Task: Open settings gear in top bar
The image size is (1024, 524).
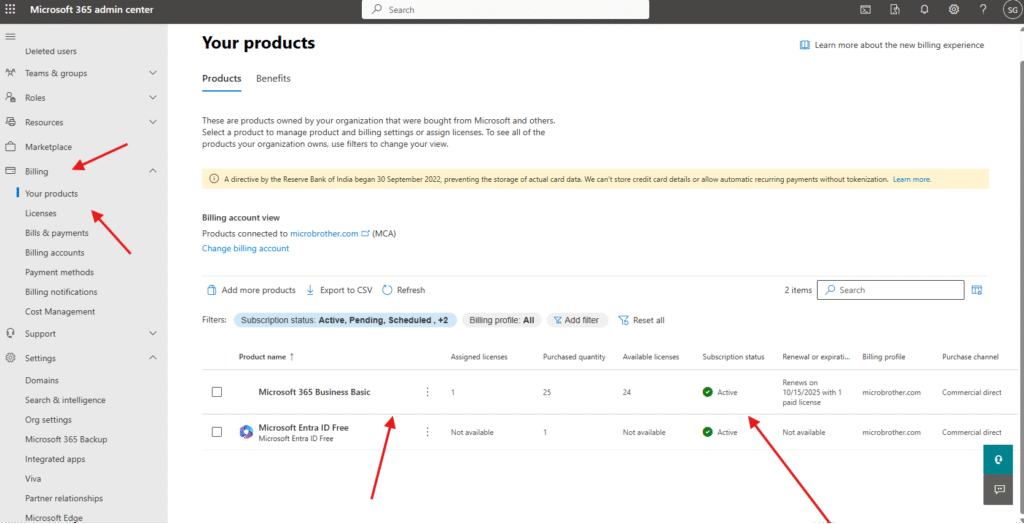Action: click(x=954, y=9)
